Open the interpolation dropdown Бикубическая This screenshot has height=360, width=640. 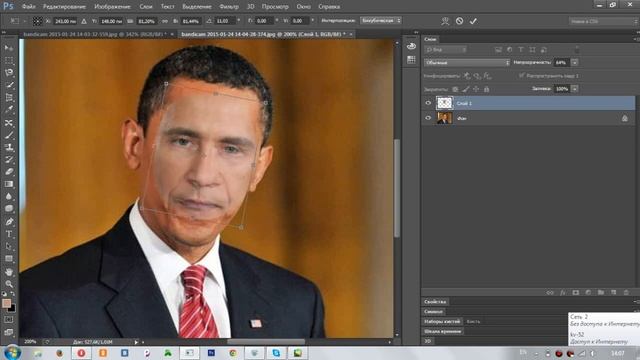(x=381, y=20)
